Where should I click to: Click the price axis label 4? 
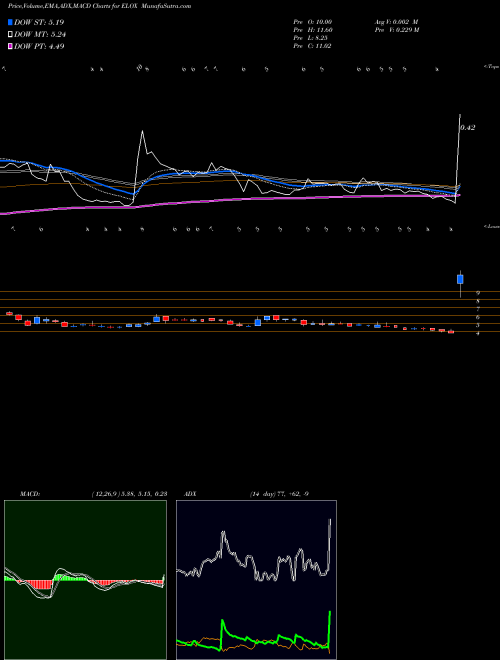pos(478,333)
